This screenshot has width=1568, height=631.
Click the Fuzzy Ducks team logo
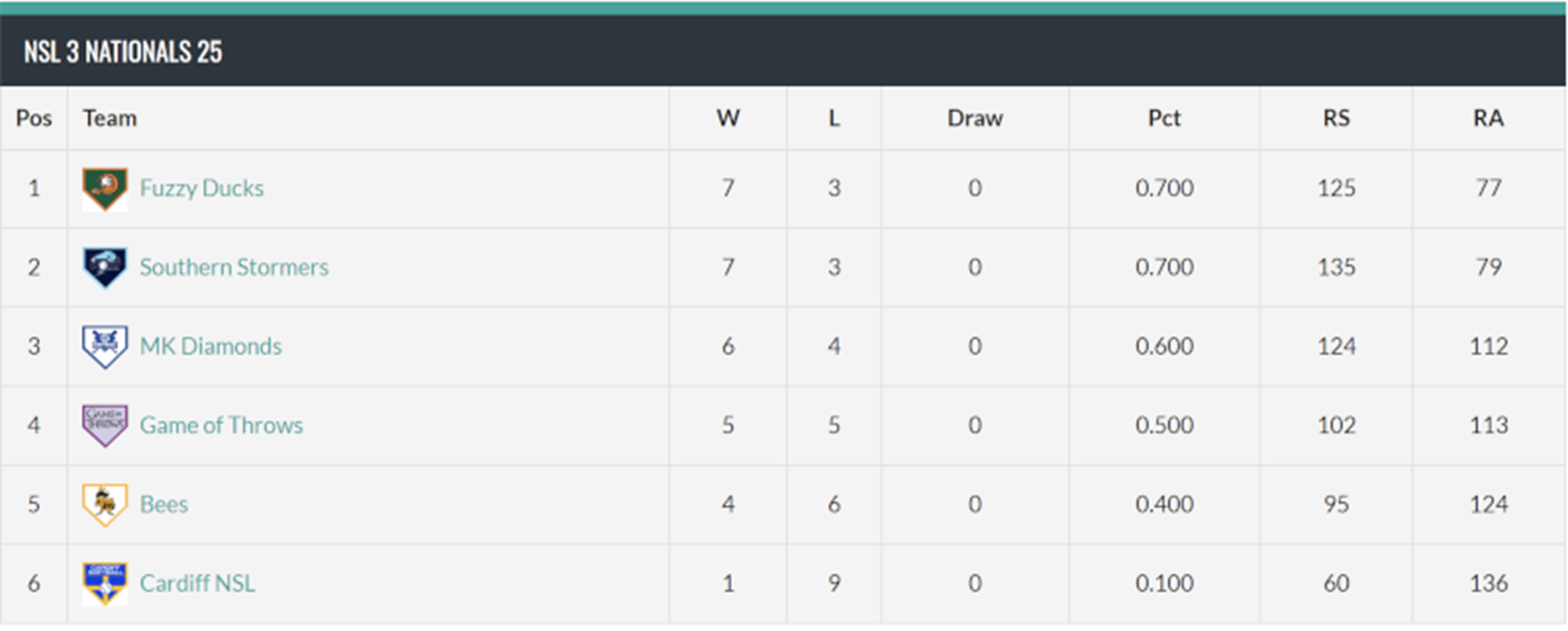pos(105,189)
